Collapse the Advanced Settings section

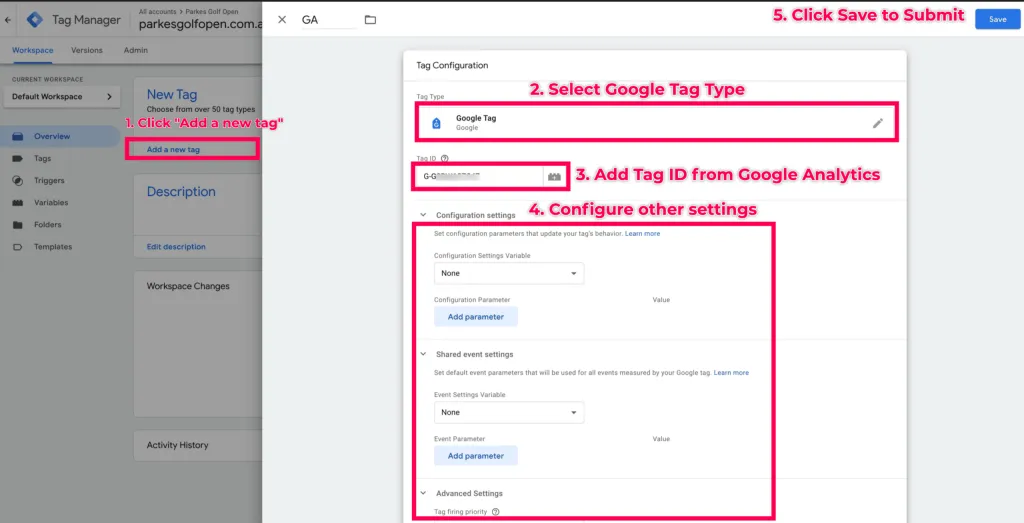pyautogui.click(x=423, y=493)
